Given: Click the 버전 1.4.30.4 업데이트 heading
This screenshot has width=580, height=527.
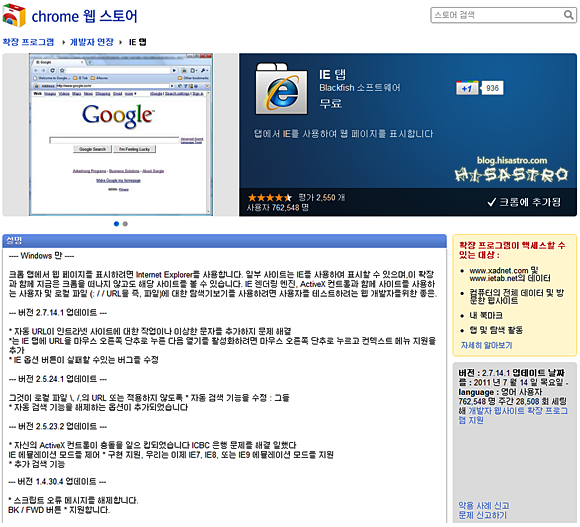Looking at the screenshot, I should (57, 482).
